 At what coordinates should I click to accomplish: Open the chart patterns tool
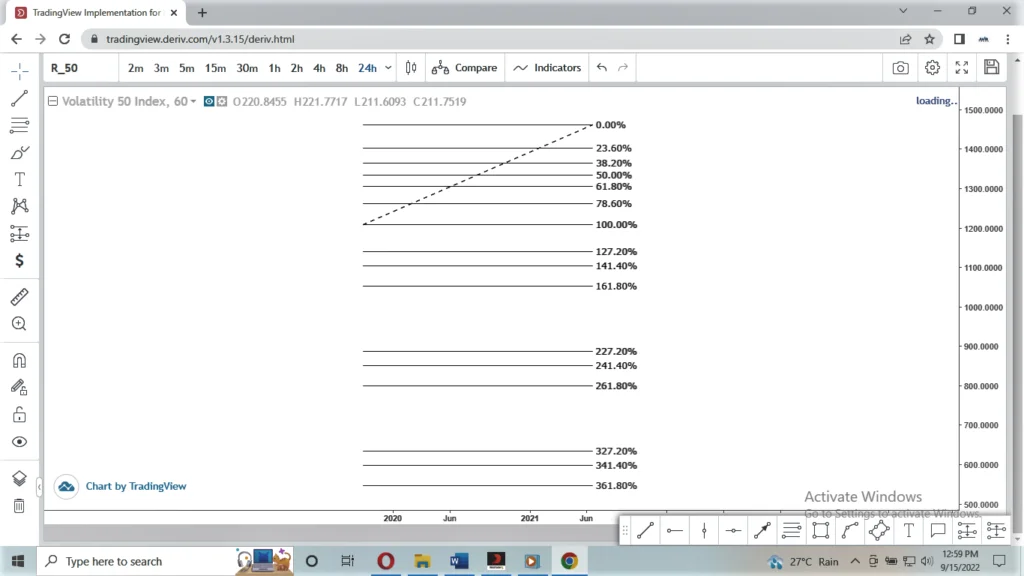click(x=20, y=206)
